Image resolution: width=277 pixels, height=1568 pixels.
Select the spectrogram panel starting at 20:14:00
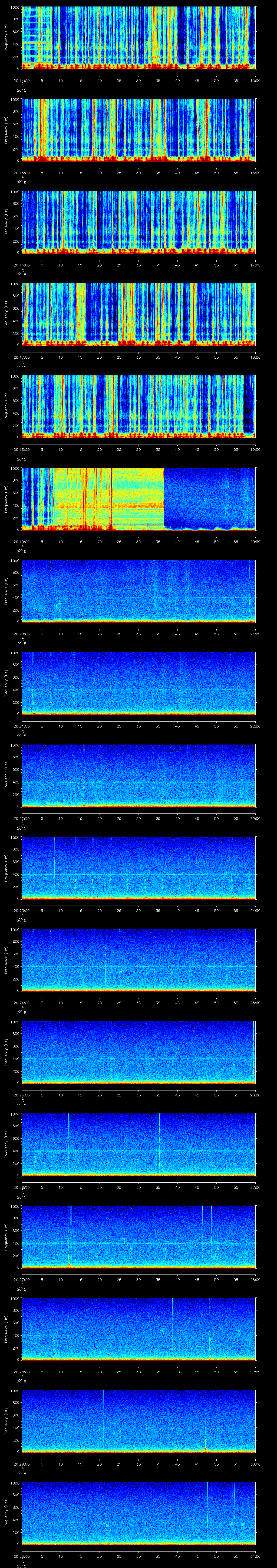click(139, 38)
